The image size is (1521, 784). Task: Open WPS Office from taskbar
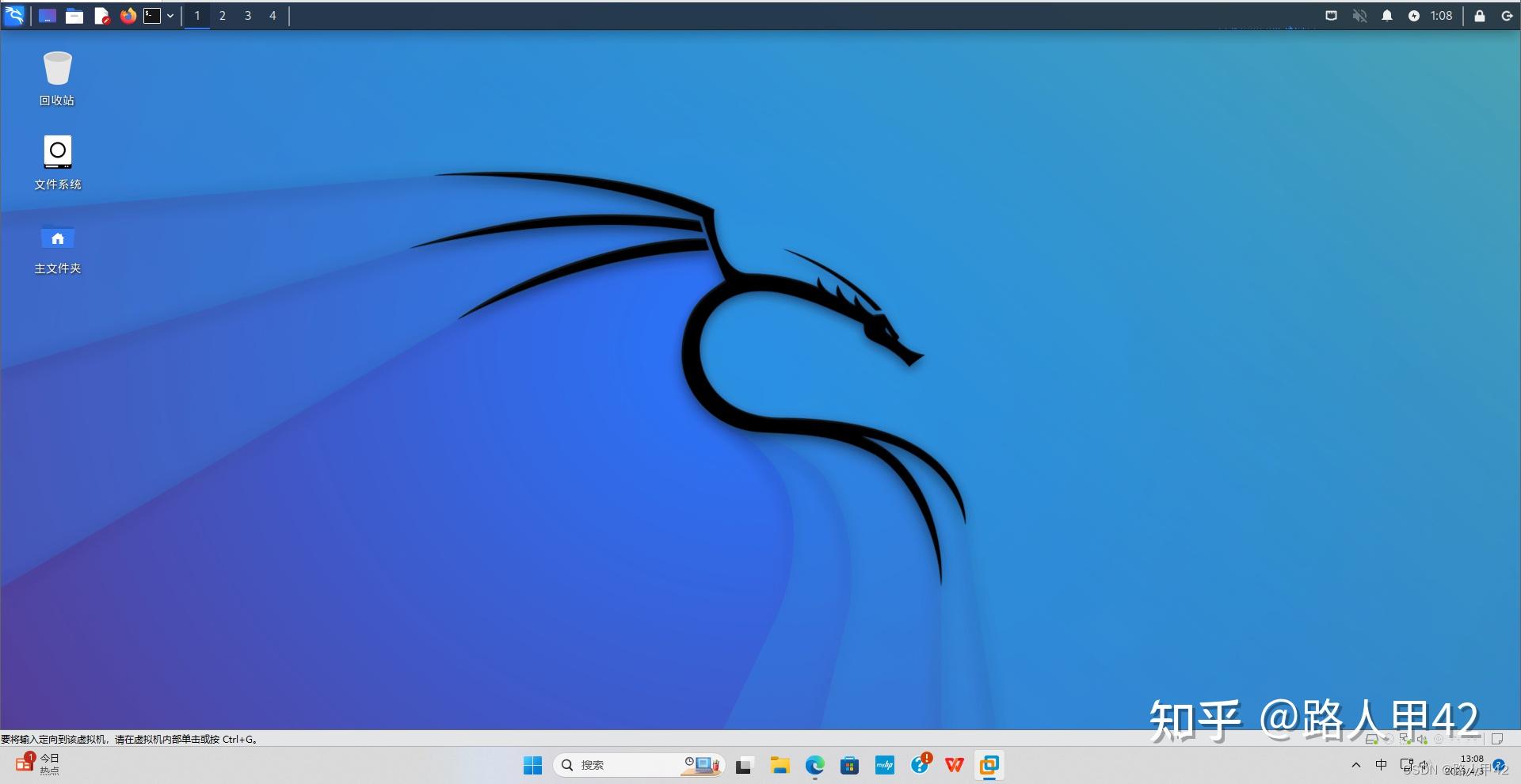coord(955,765)
